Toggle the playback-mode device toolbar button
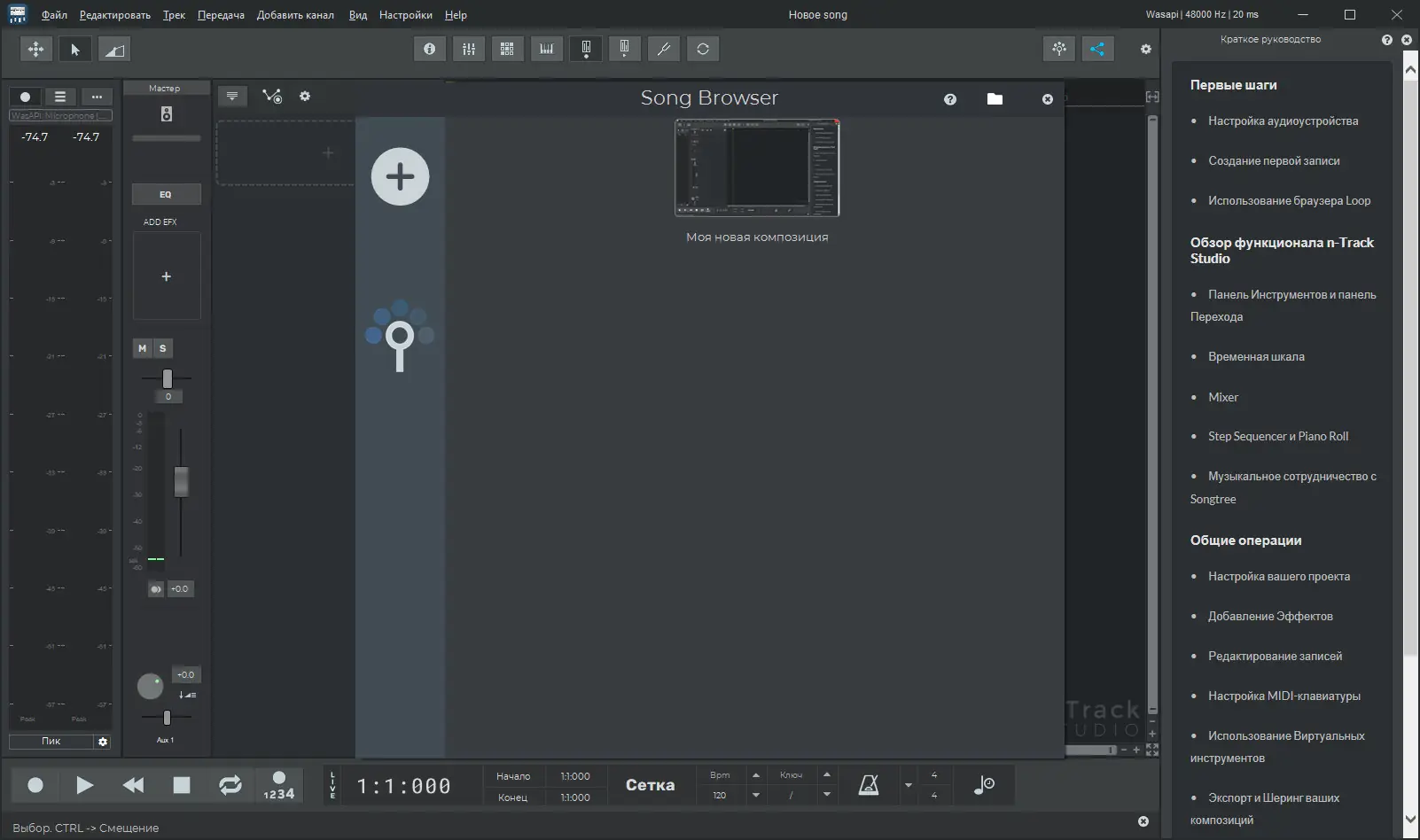 tap(625, 50)
